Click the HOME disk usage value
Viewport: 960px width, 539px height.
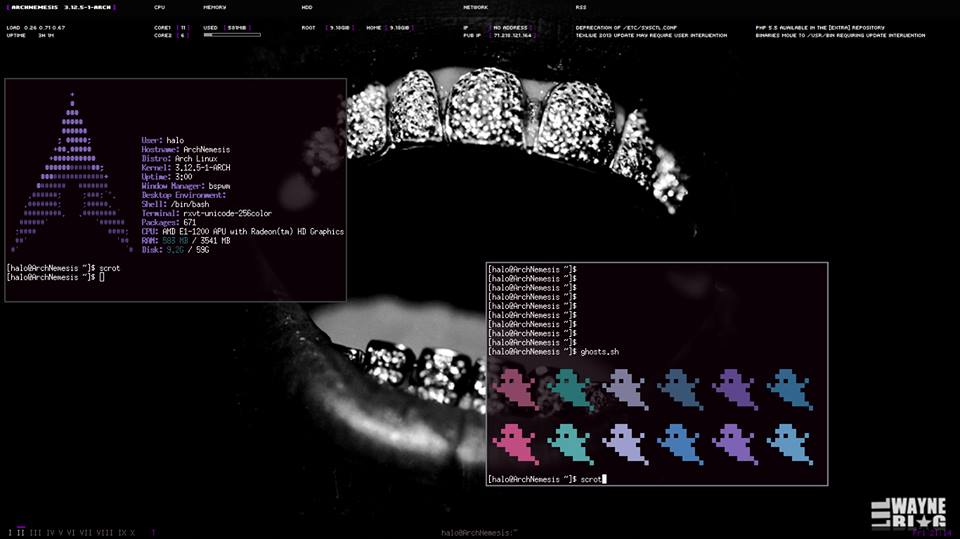[x=400, y=28]
